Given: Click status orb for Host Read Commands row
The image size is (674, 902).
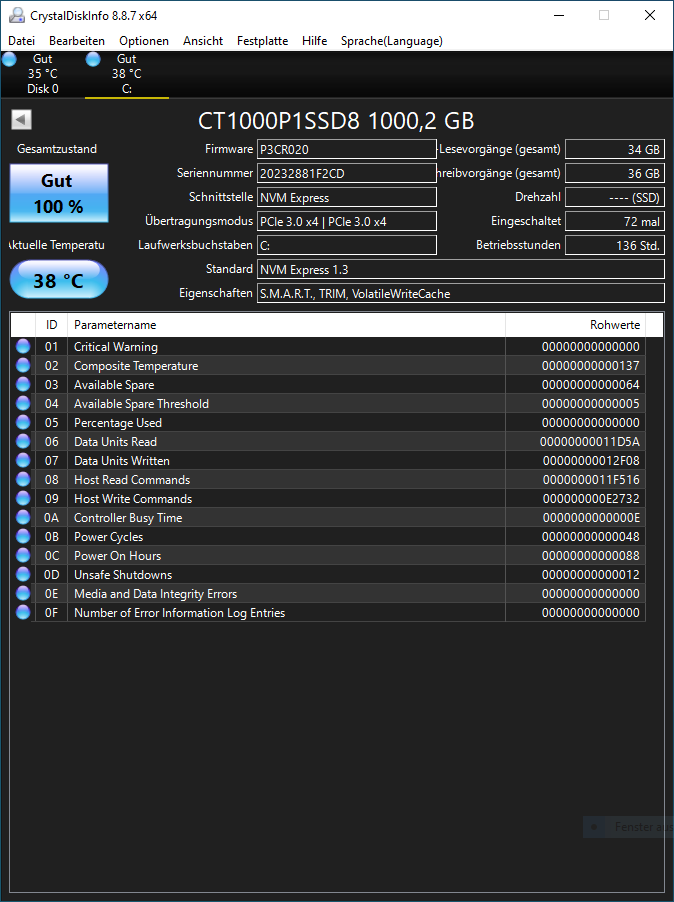Looking at the screenshot, I should coord(23,479).
